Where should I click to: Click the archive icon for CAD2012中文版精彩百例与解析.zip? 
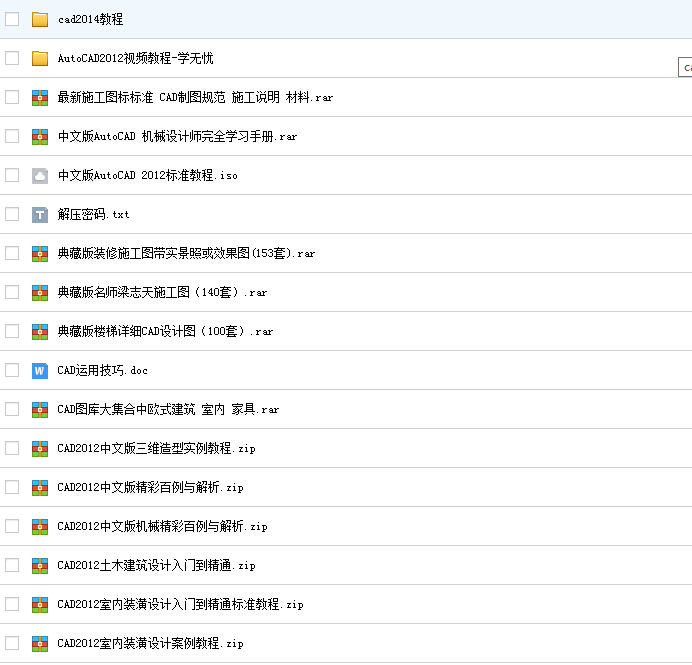(40, 487)
